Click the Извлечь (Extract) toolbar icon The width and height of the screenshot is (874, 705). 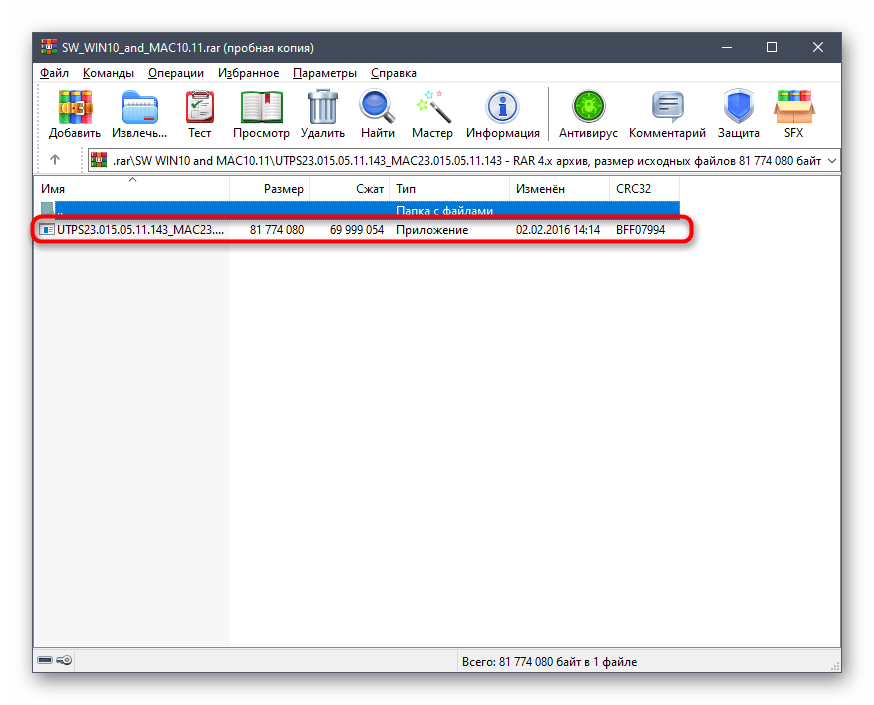(x=139, y=106)
